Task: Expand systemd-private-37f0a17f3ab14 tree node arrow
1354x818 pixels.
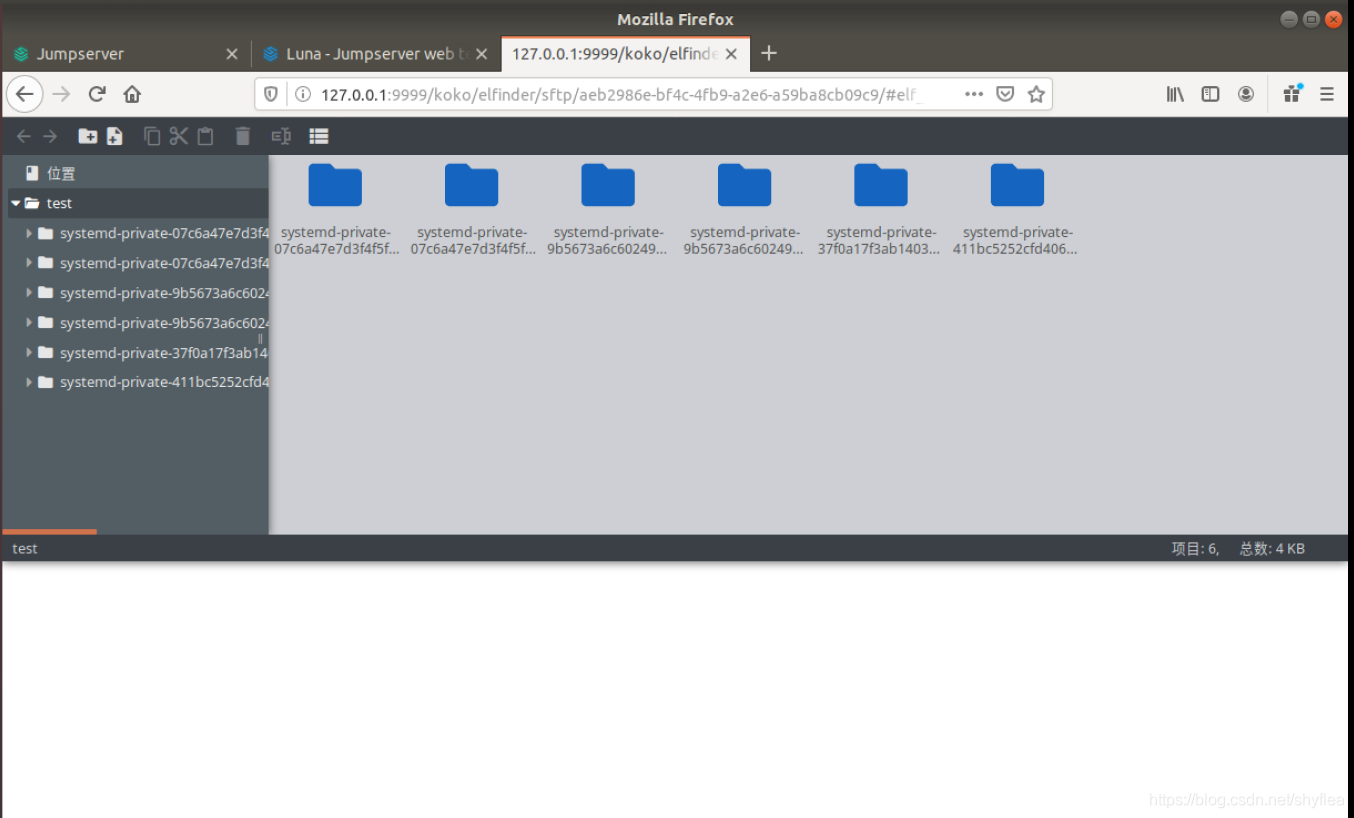Action: [29, 352]
